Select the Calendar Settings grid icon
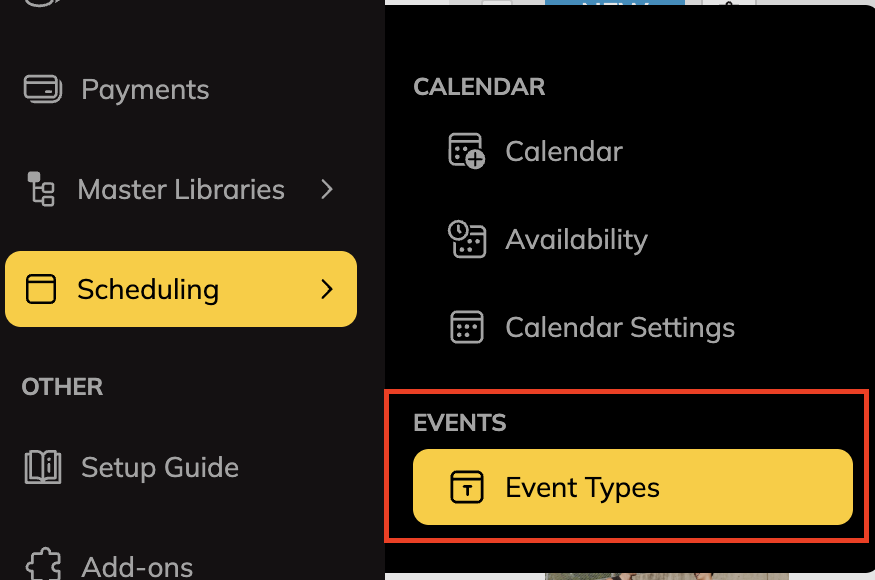This screenshot has width=875, height=580. (x=467, y=327)
